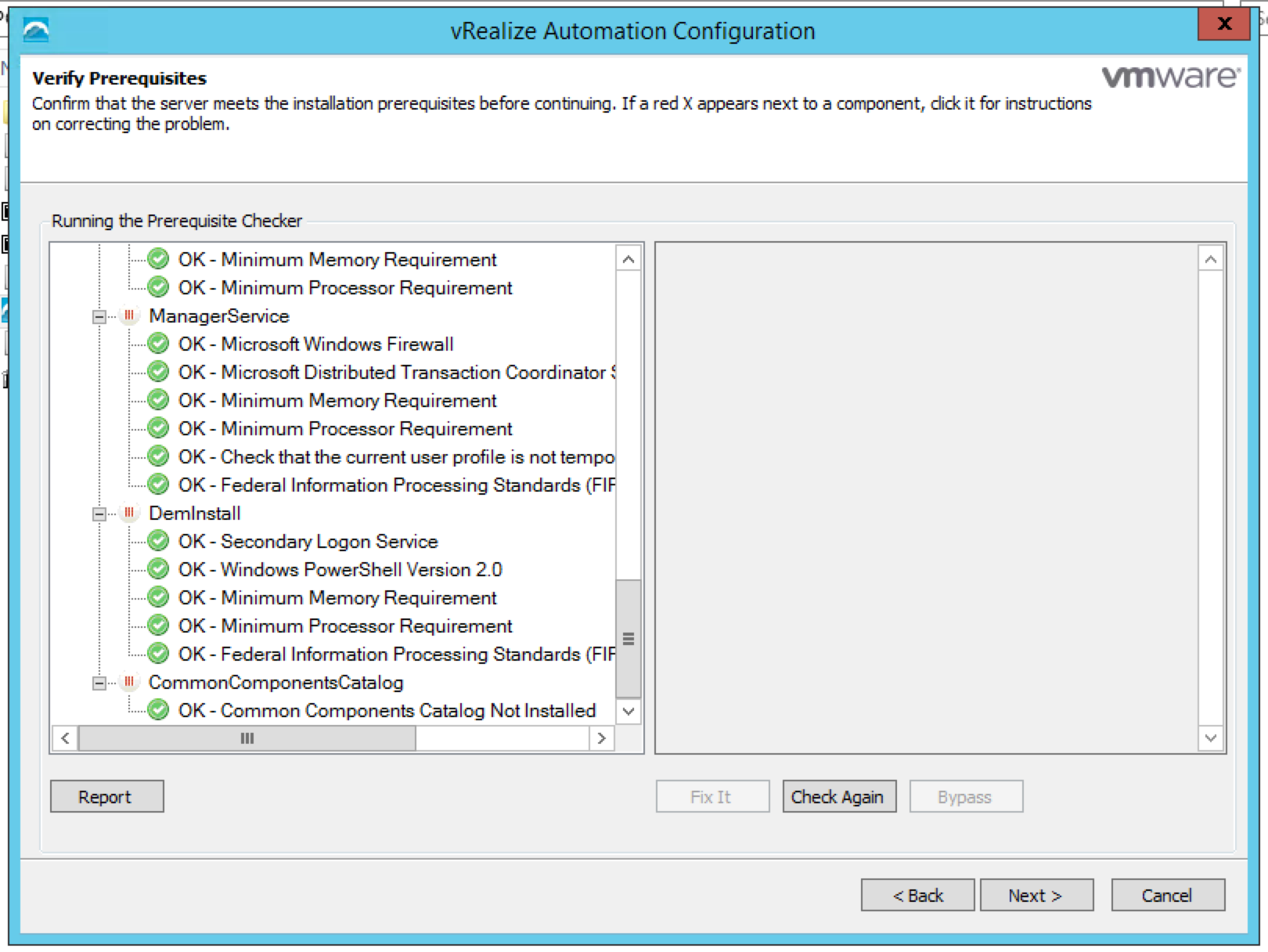Click the tree horizontal scroll-right arrow
The height and width of the screenshot is (952, 1268).
tap(601, 738)
